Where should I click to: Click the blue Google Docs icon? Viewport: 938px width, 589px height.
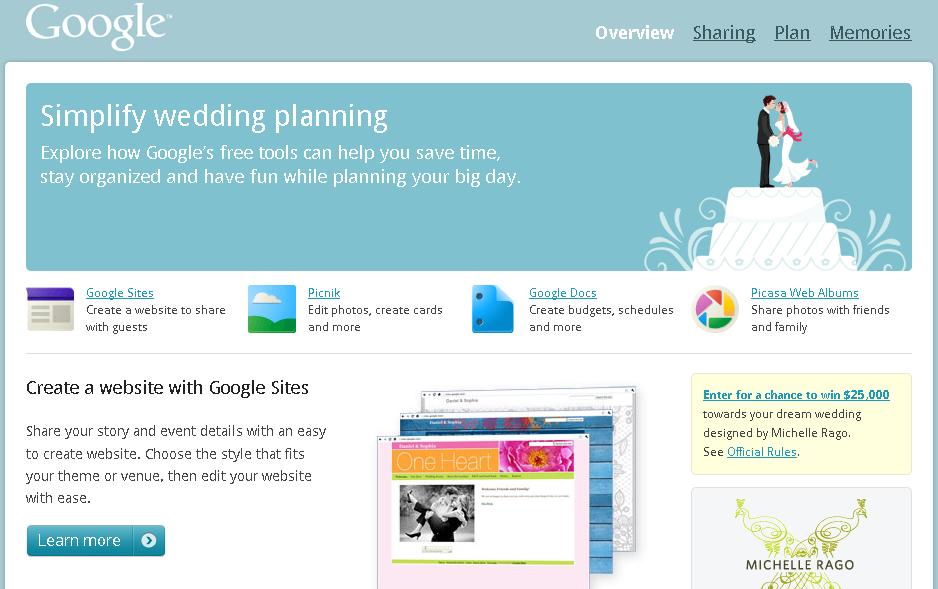coord(492,309)
